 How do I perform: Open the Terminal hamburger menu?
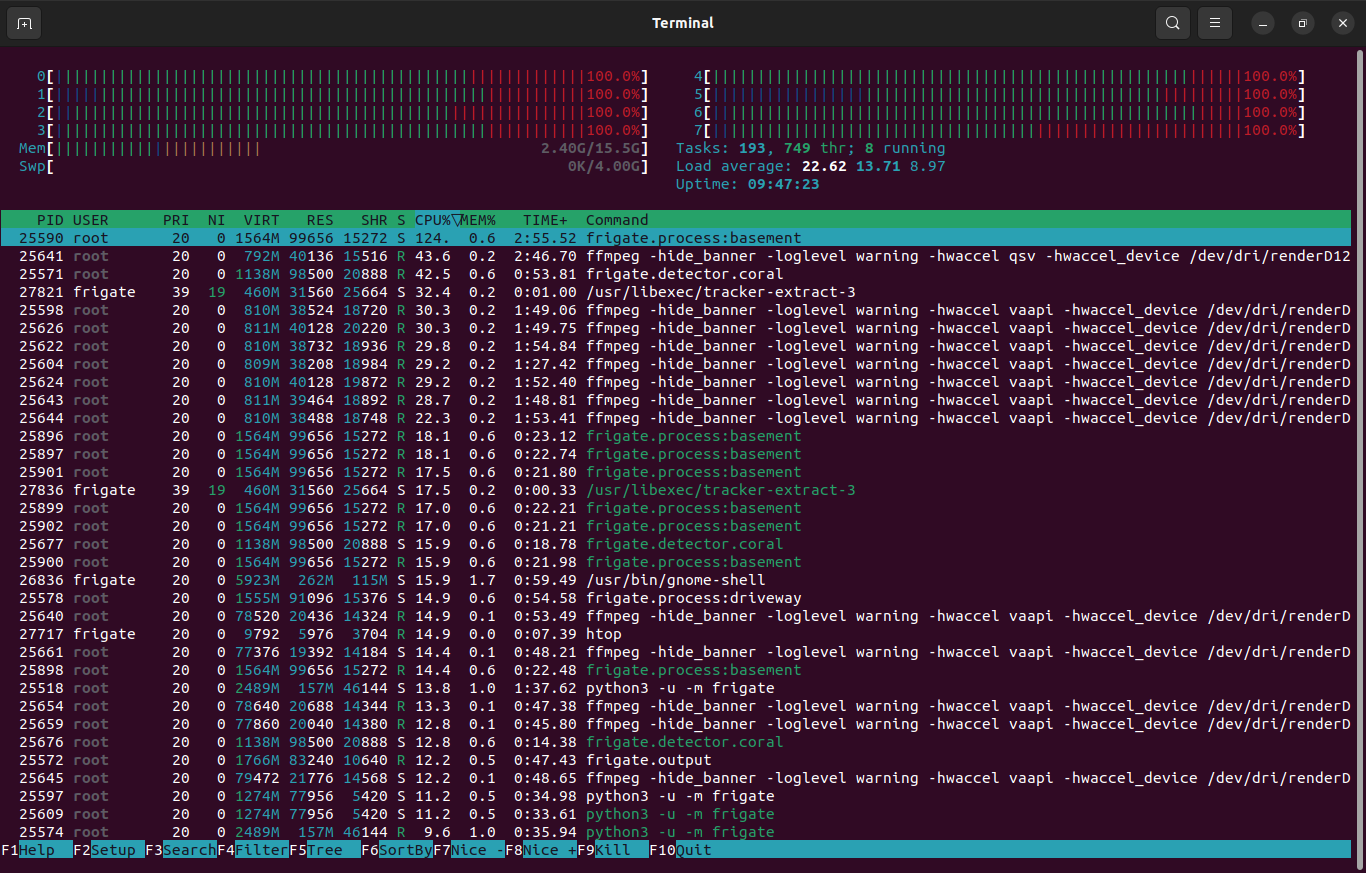tap(1214, 22)
